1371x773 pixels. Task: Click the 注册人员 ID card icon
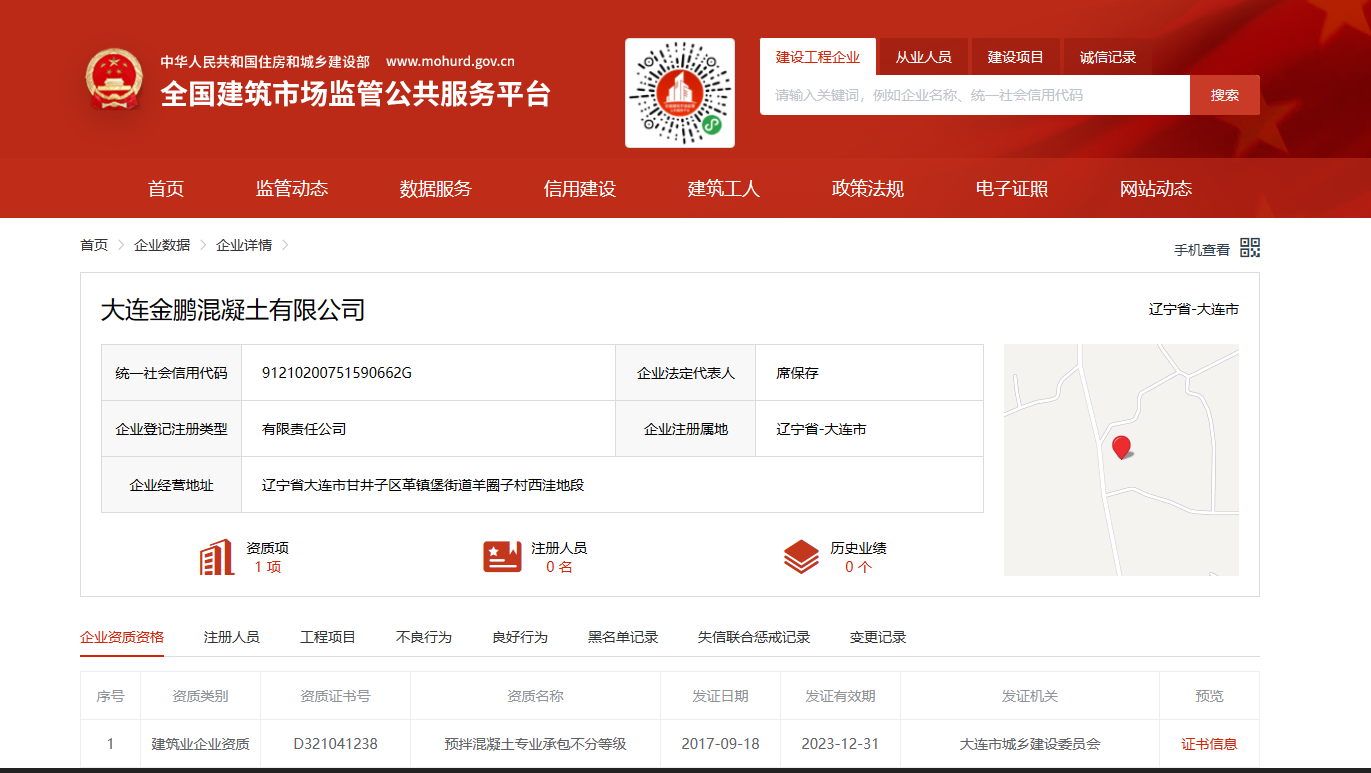click(502, 557)
